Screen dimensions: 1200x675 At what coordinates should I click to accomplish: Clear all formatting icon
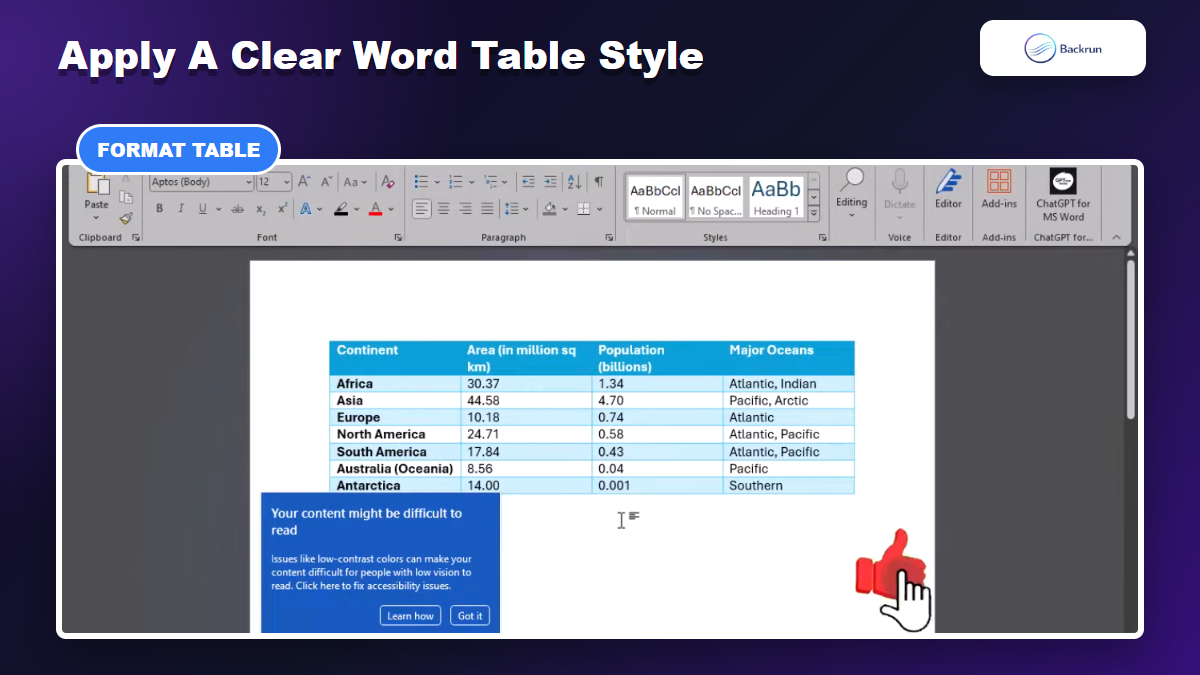click(387, 182)
